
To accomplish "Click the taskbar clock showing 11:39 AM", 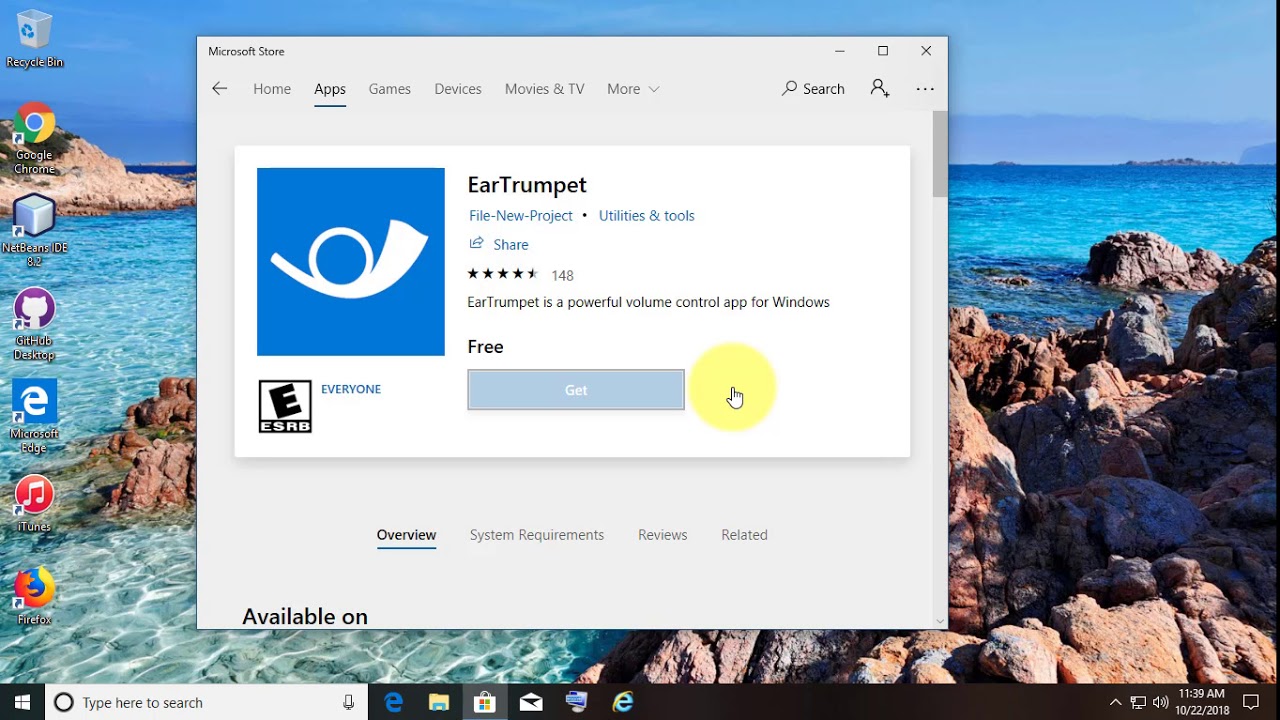I will click(1202, 702).
